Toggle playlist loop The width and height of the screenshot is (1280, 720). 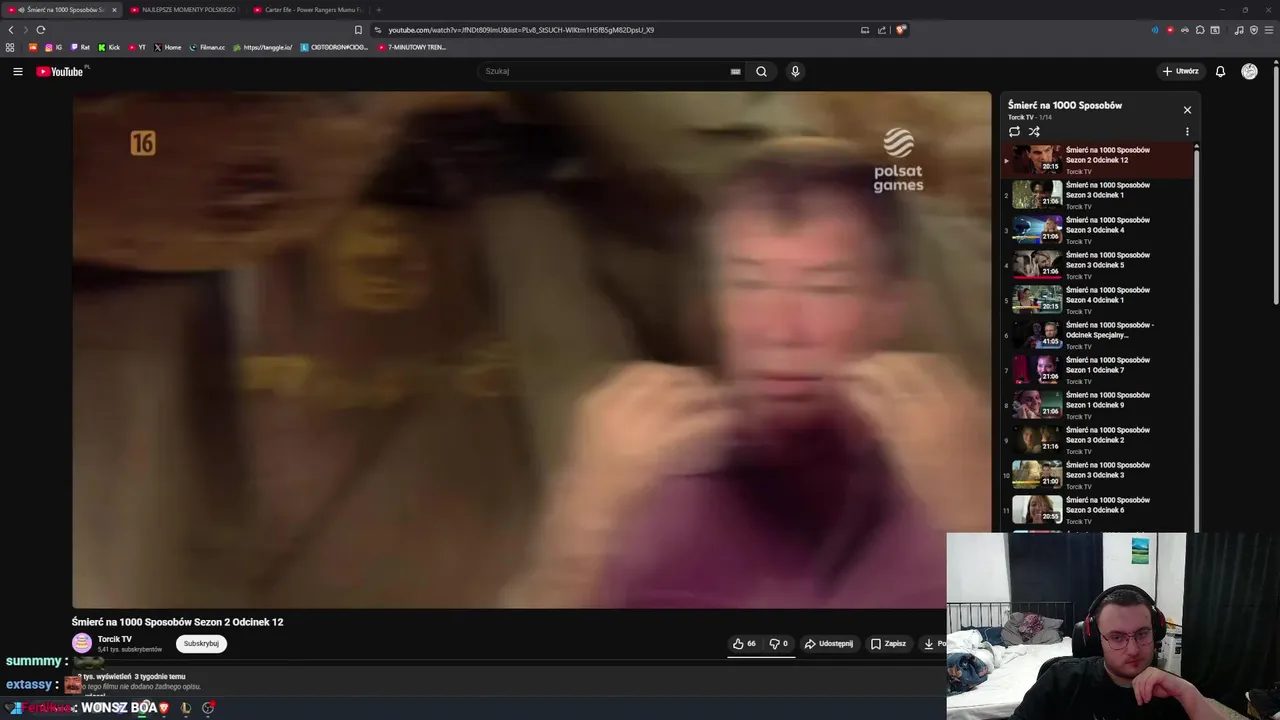coord(1014,131)
